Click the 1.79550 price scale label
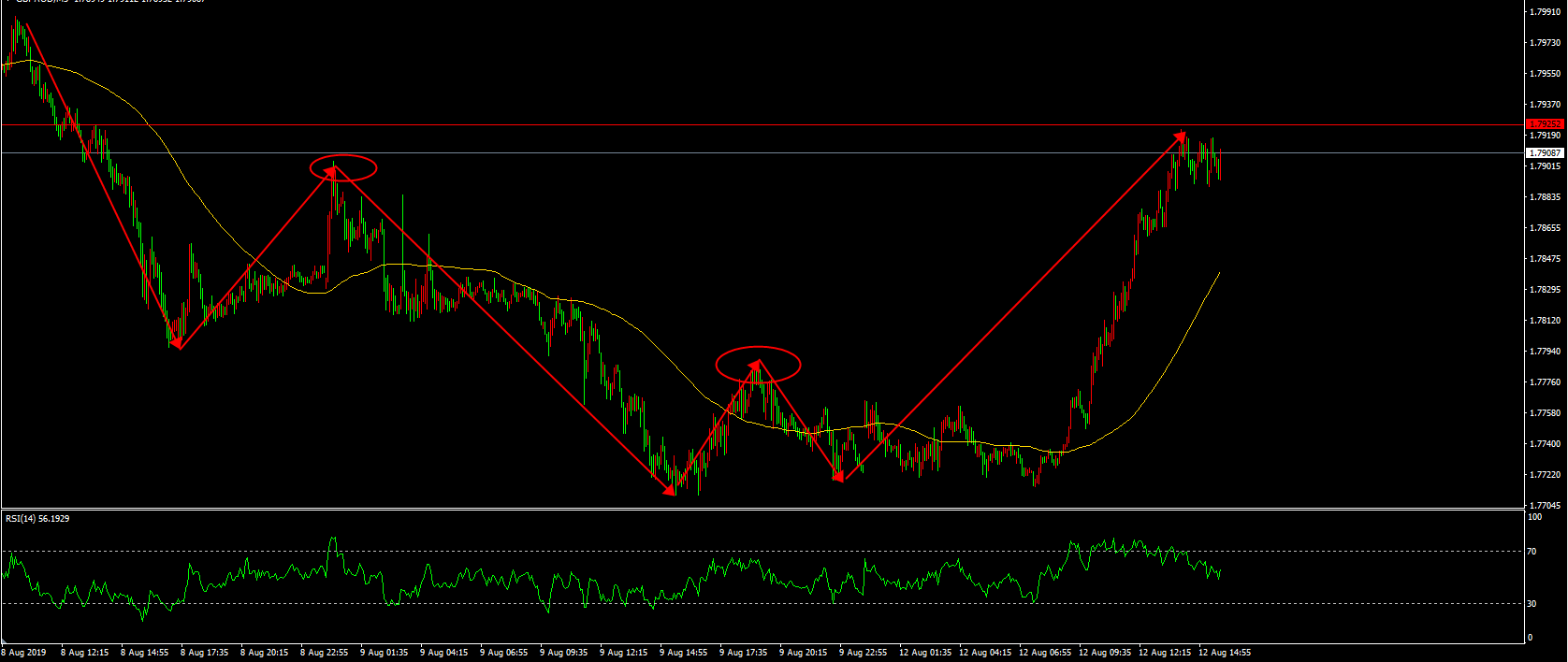Screen dimensions: 1568x662 (1544, 74)
